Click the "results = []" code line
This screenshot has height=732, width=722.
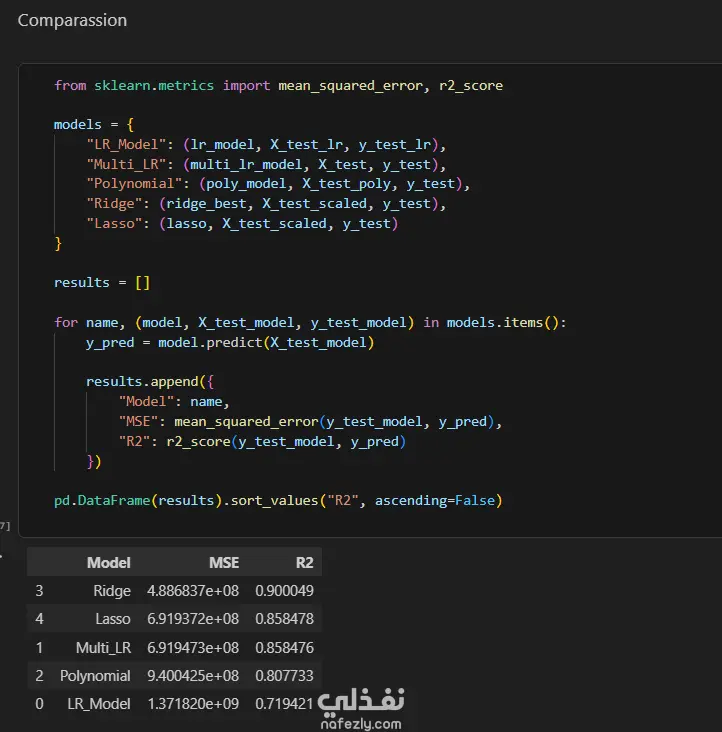point(102,283)
